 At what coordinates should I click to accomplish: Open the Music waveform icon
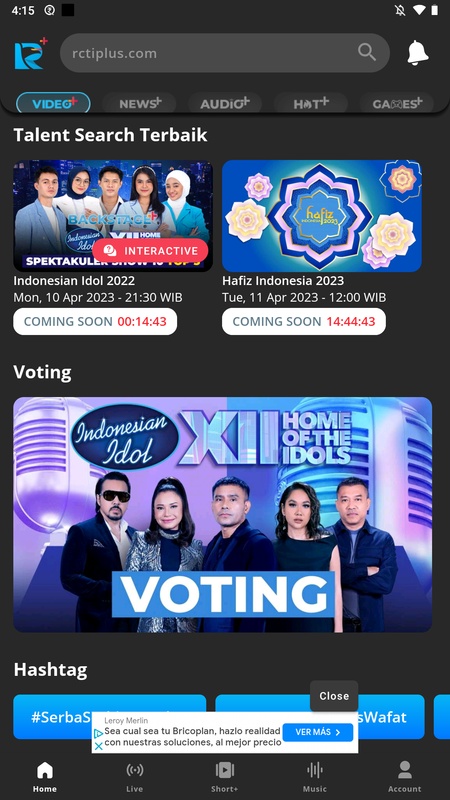(x=315, y=769)
